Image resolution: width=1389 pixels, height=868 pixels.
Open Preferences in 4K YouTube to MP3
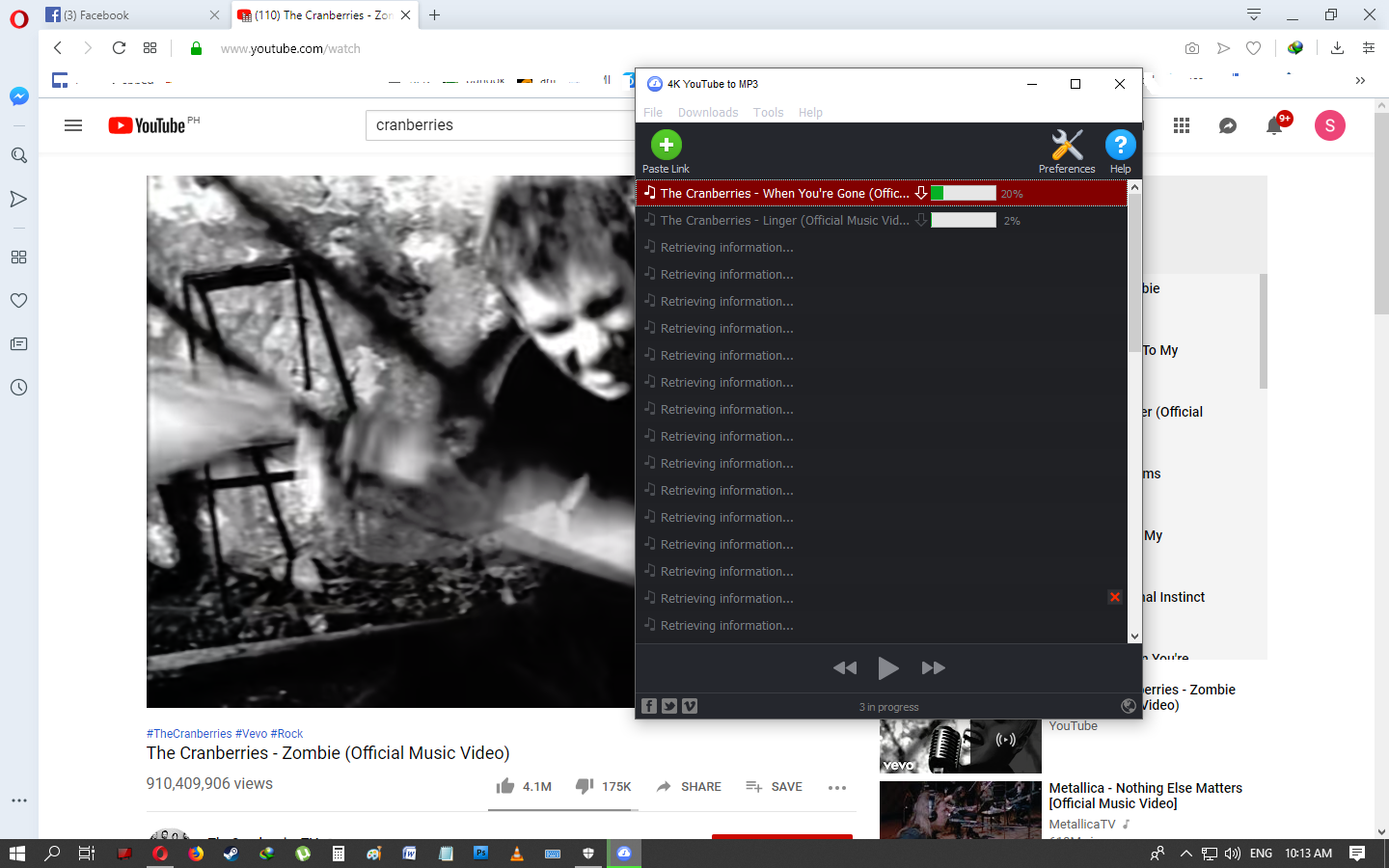(x=1067, y=151)
